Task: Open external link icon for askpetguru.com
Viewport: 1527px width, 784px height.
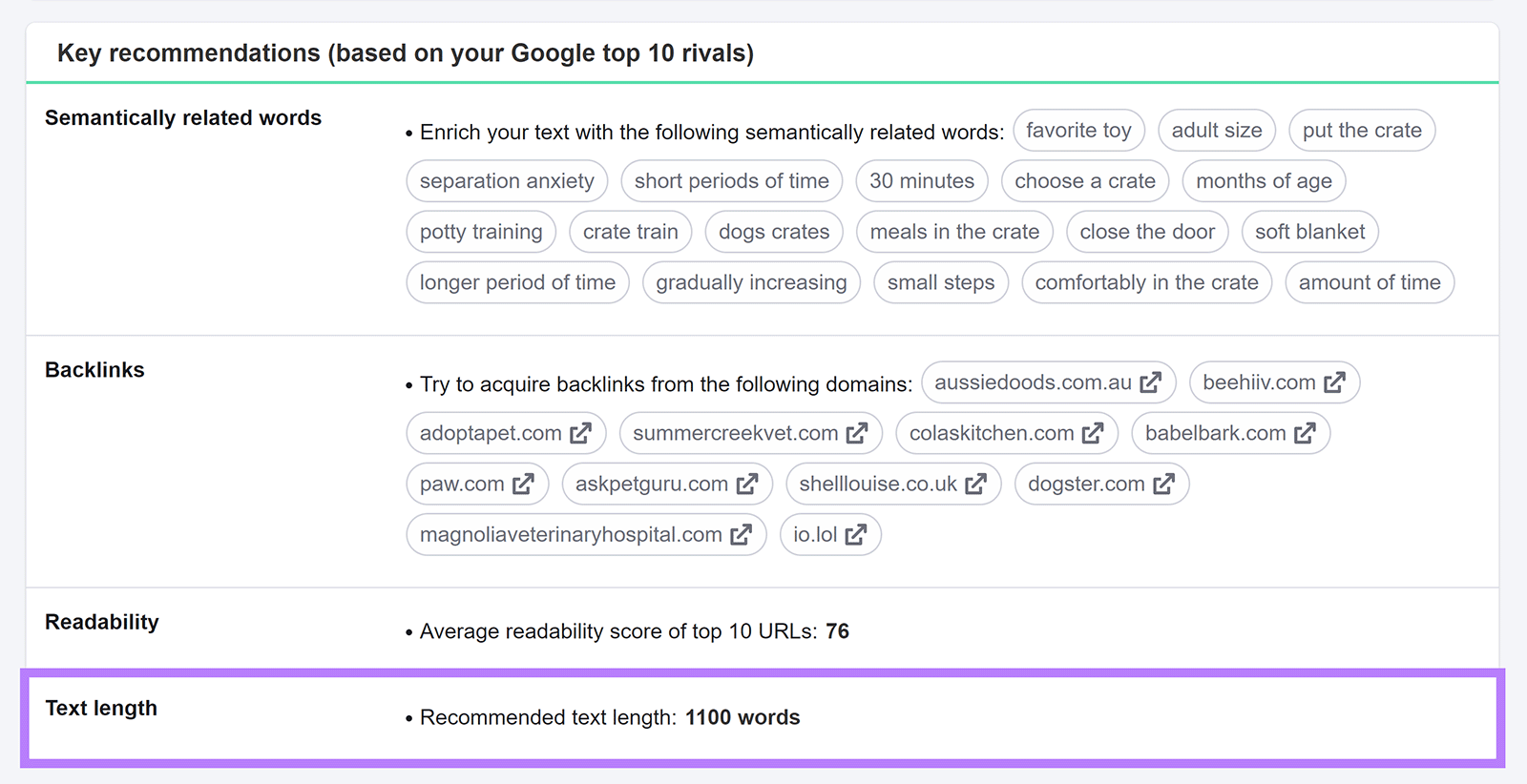Action: [x=747, y=484]
